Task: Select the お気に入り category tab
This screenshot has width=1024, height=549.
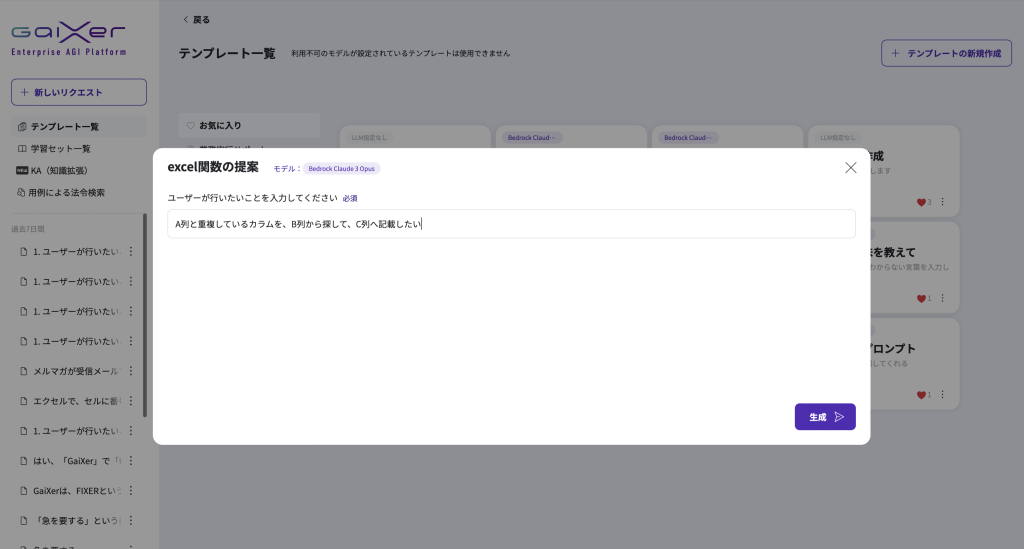Action: 219,126
